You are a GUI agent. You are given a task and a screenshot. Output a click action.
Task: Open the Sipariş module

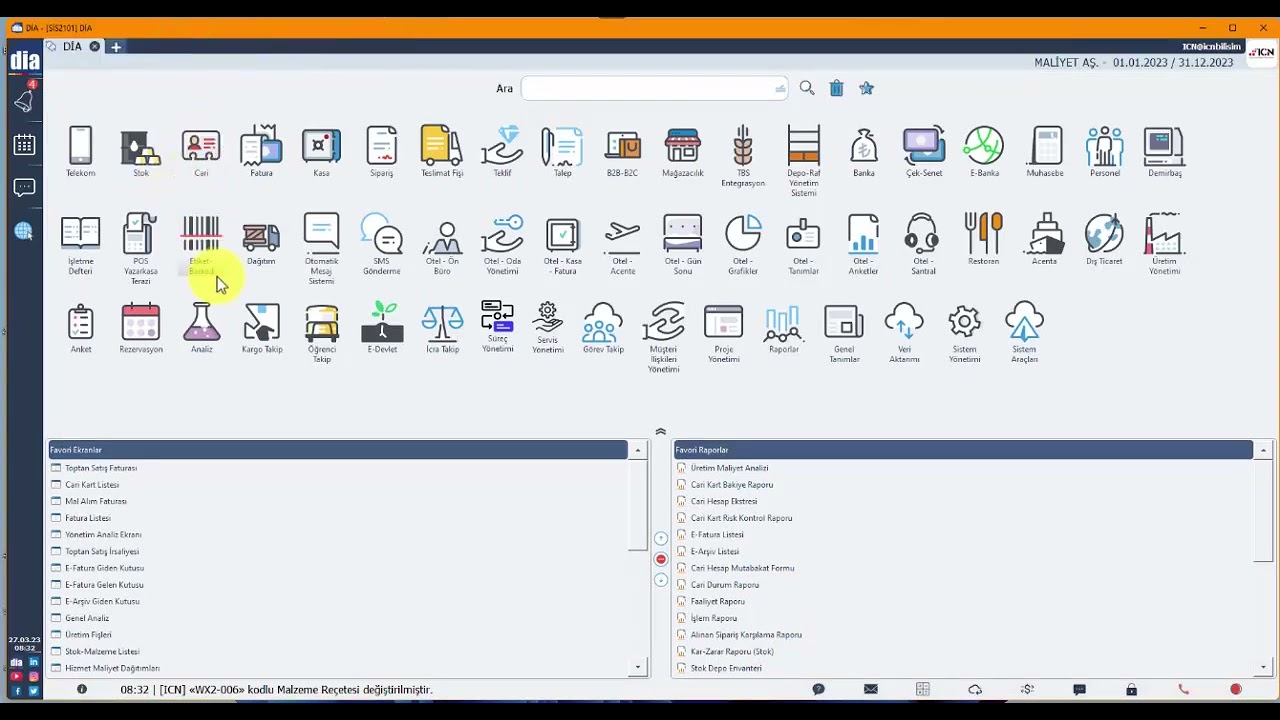point(381,152)
